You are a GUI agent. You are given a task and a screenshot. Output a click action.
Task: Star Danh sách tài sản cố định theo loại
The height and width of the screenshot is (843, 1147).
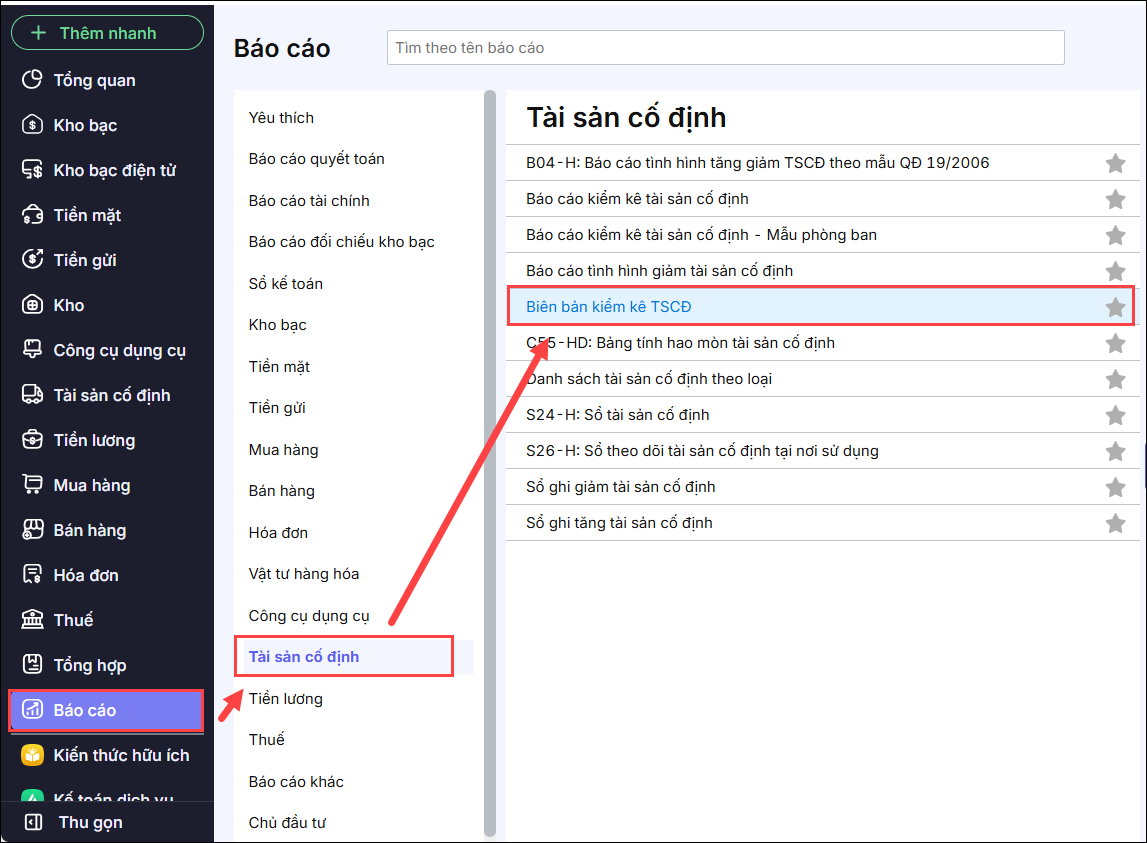pyautogui.click(x=1115, y=379)
